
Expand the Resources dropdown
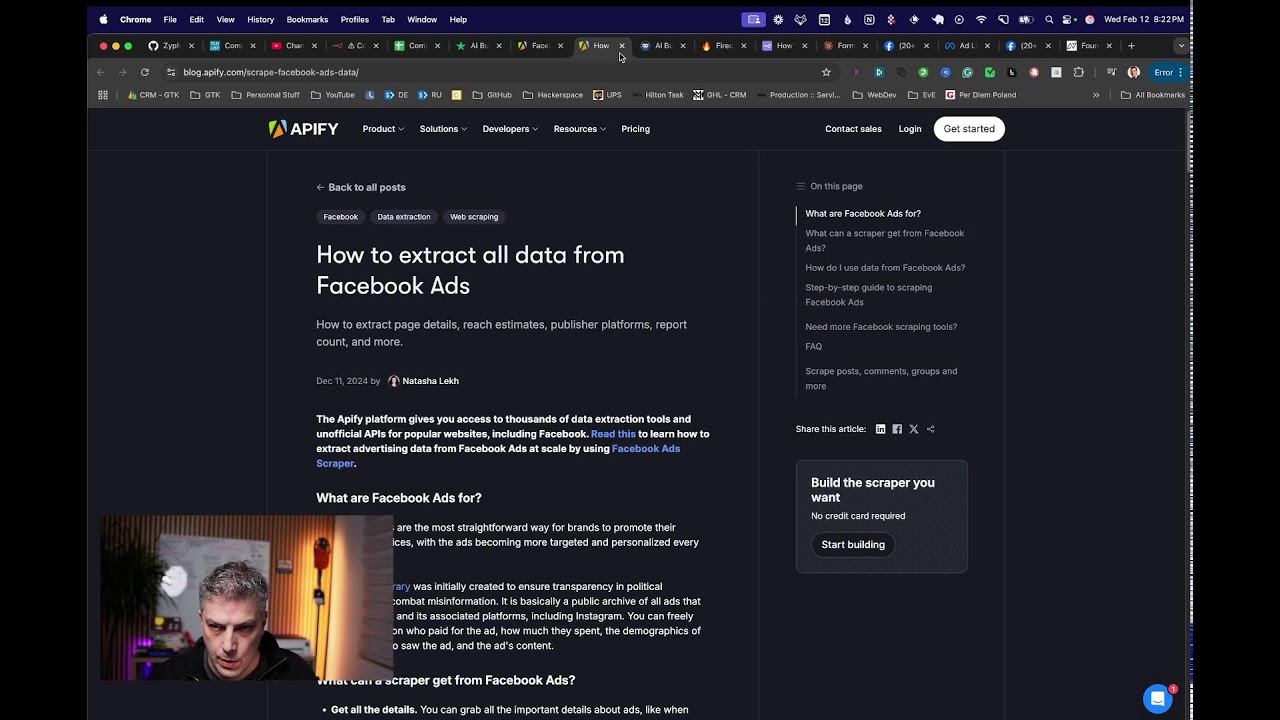coord(580,129)
